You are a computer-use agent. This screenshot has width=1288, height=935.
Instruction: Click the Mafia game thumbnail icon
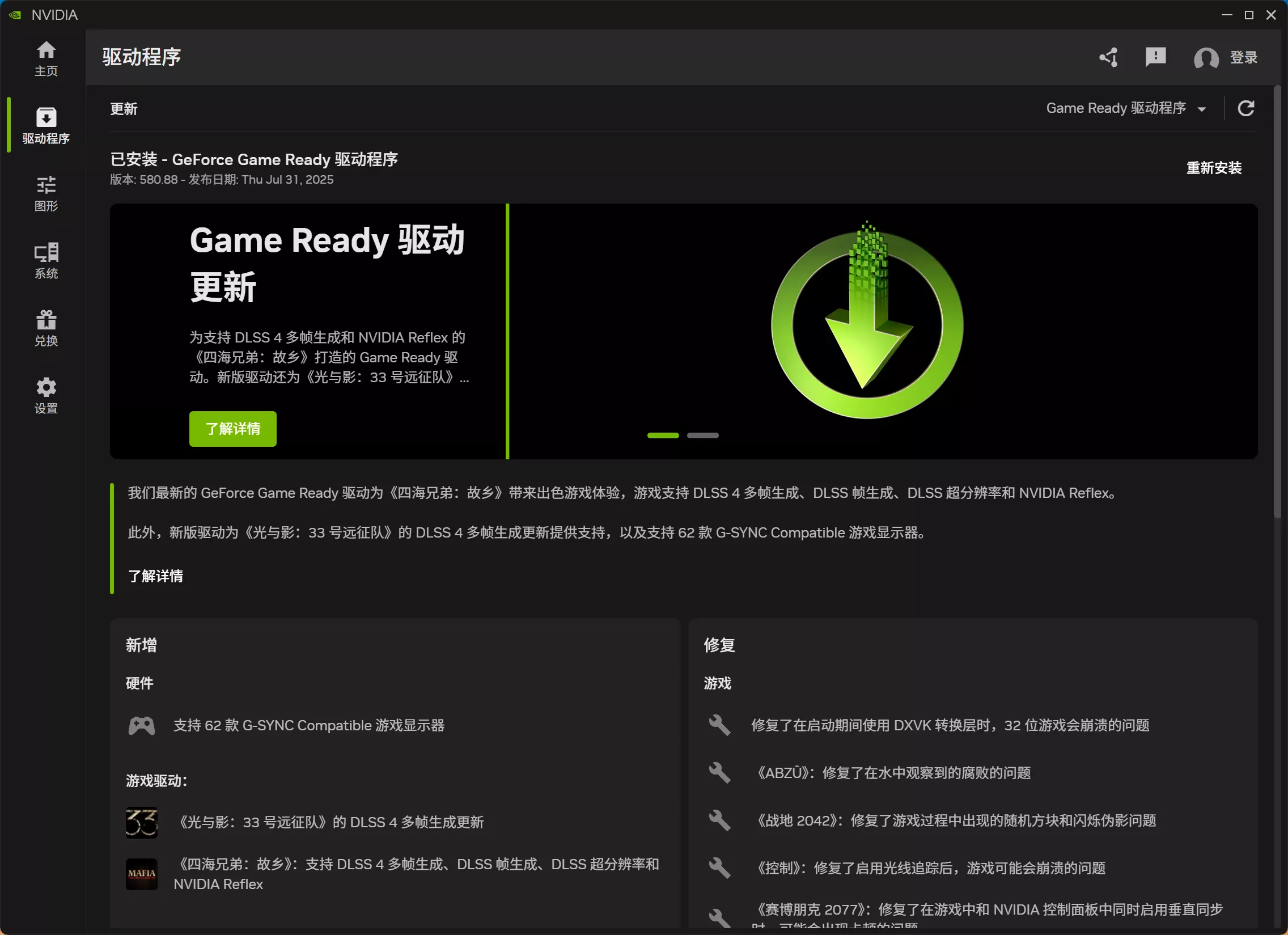[x=141, y=874]
